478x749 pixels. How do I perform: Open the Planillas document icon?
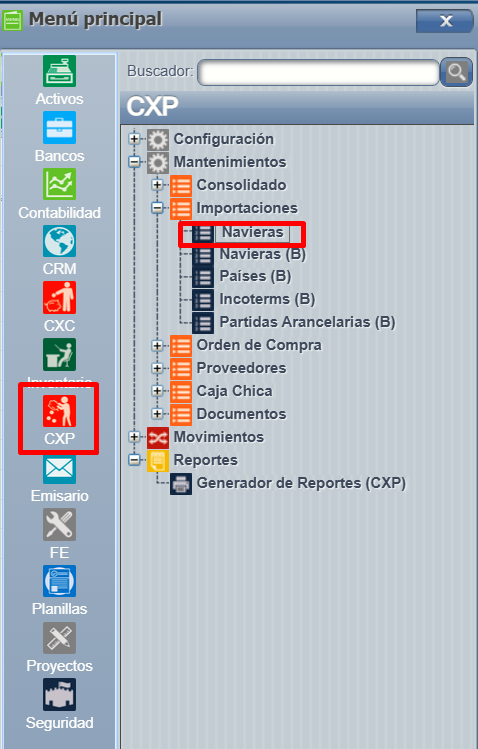click(59, 581)
